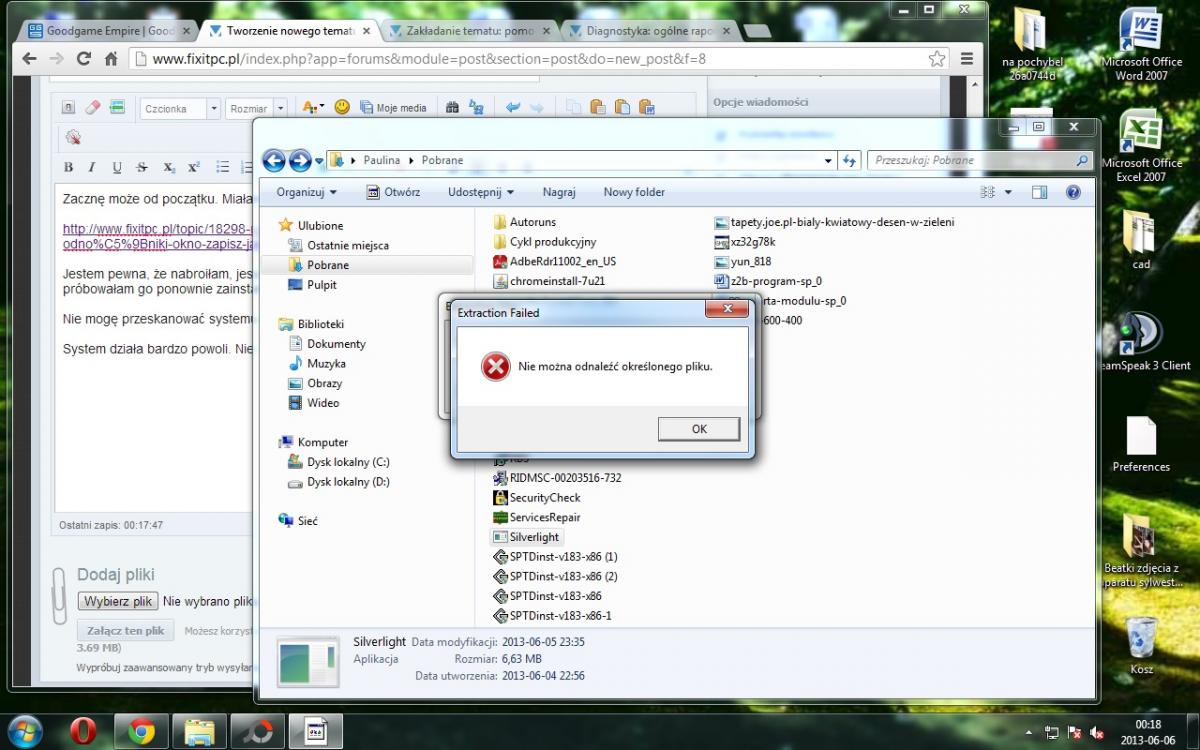Select Pulpit in the navigation pane
Screen dimensions: 1200x750
[x=321, y=285]
